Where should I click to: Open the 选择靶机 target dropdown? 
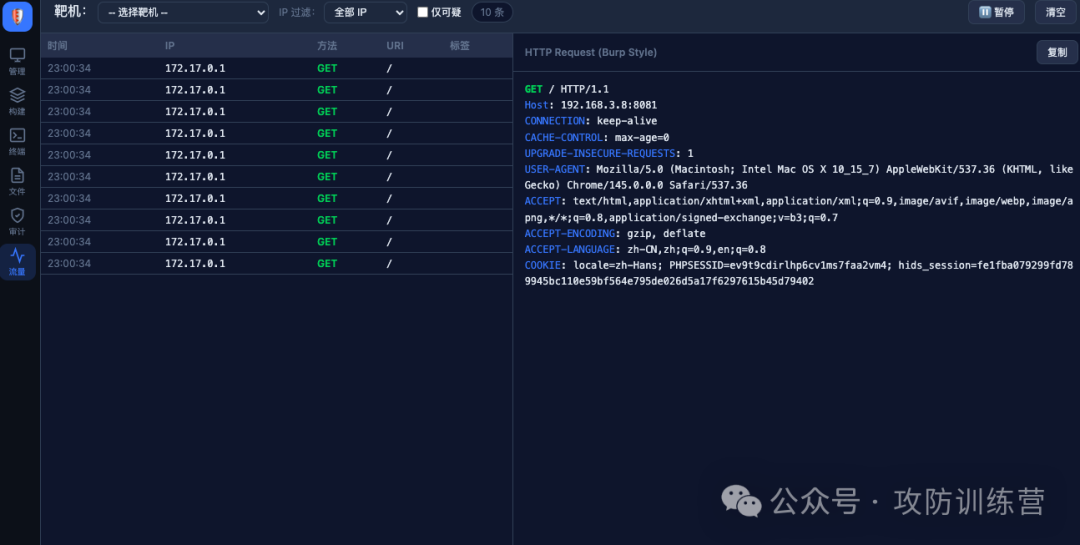point(183,12)
